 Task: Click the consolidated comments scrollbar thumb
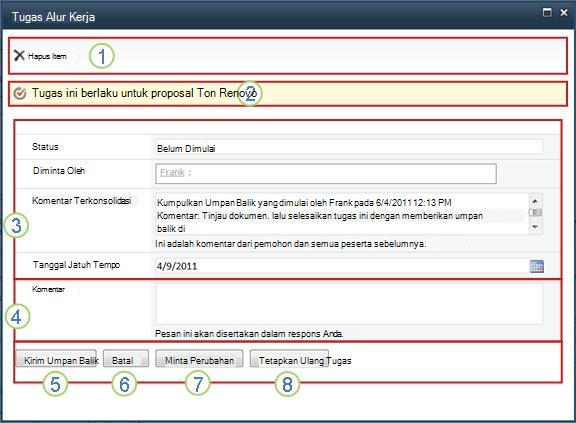coord(535,213)
